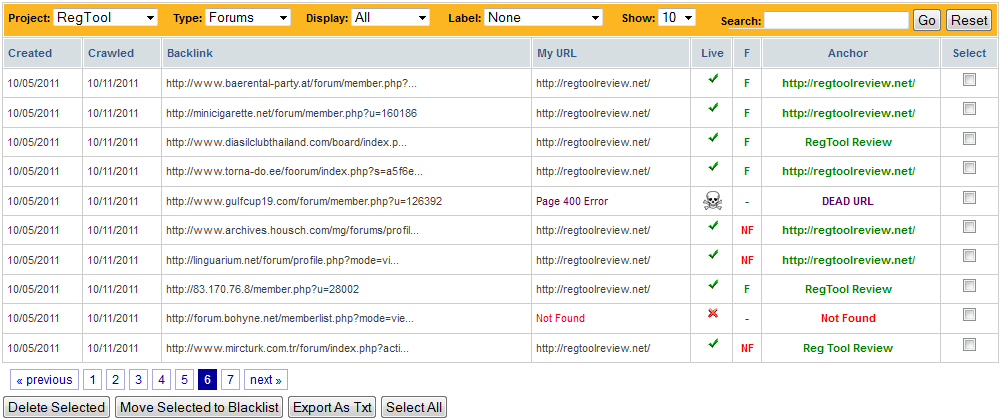
Task: Tick the checkbox for baerental-party.at backlink
Action: [969, 80]
